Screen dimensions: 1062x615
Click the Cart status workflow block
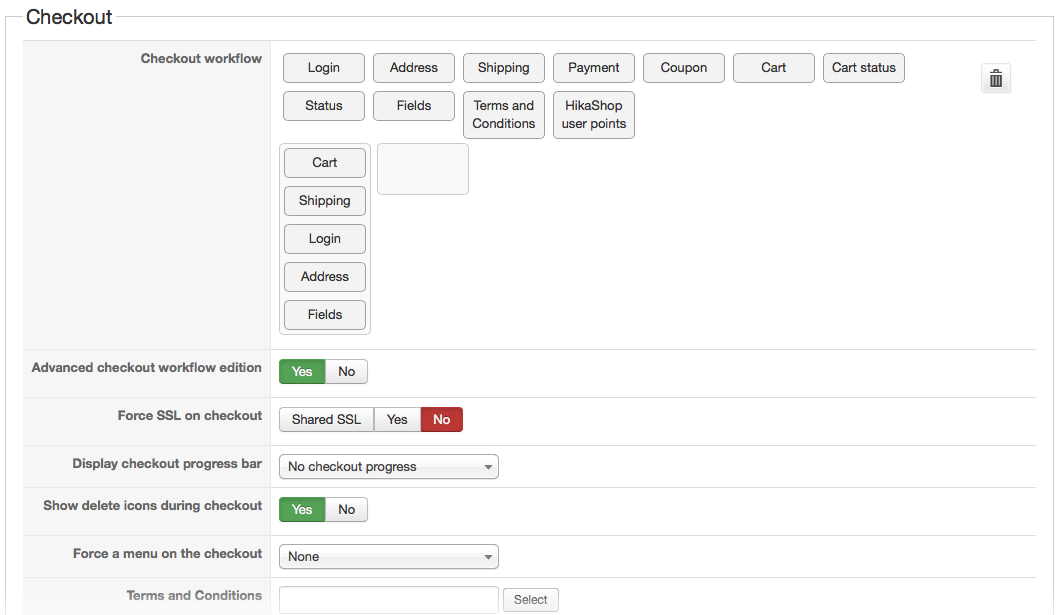tap(864, 68)
